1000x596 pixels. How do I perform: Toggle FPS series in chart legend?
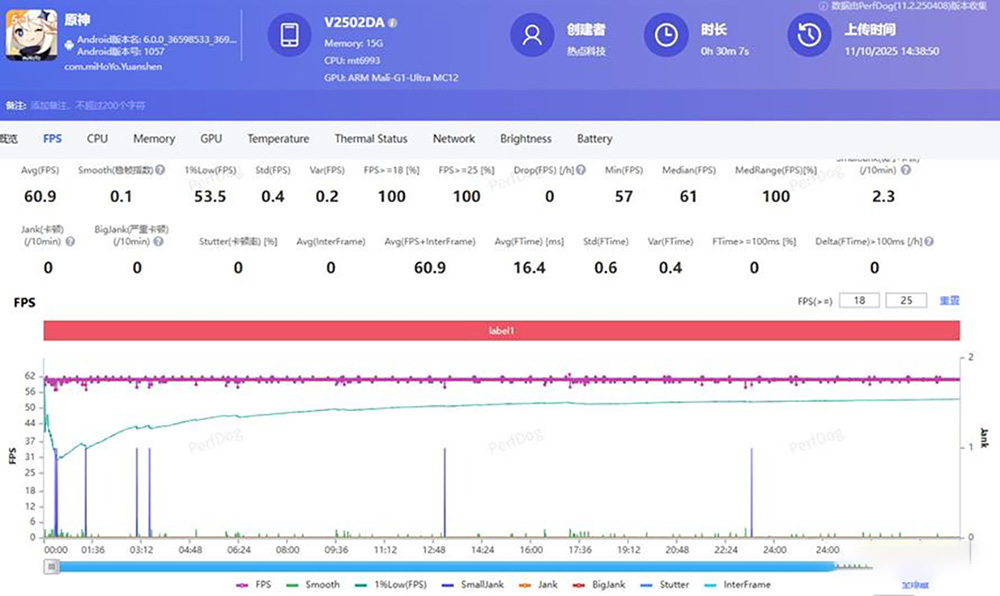[x=255, y=584]
